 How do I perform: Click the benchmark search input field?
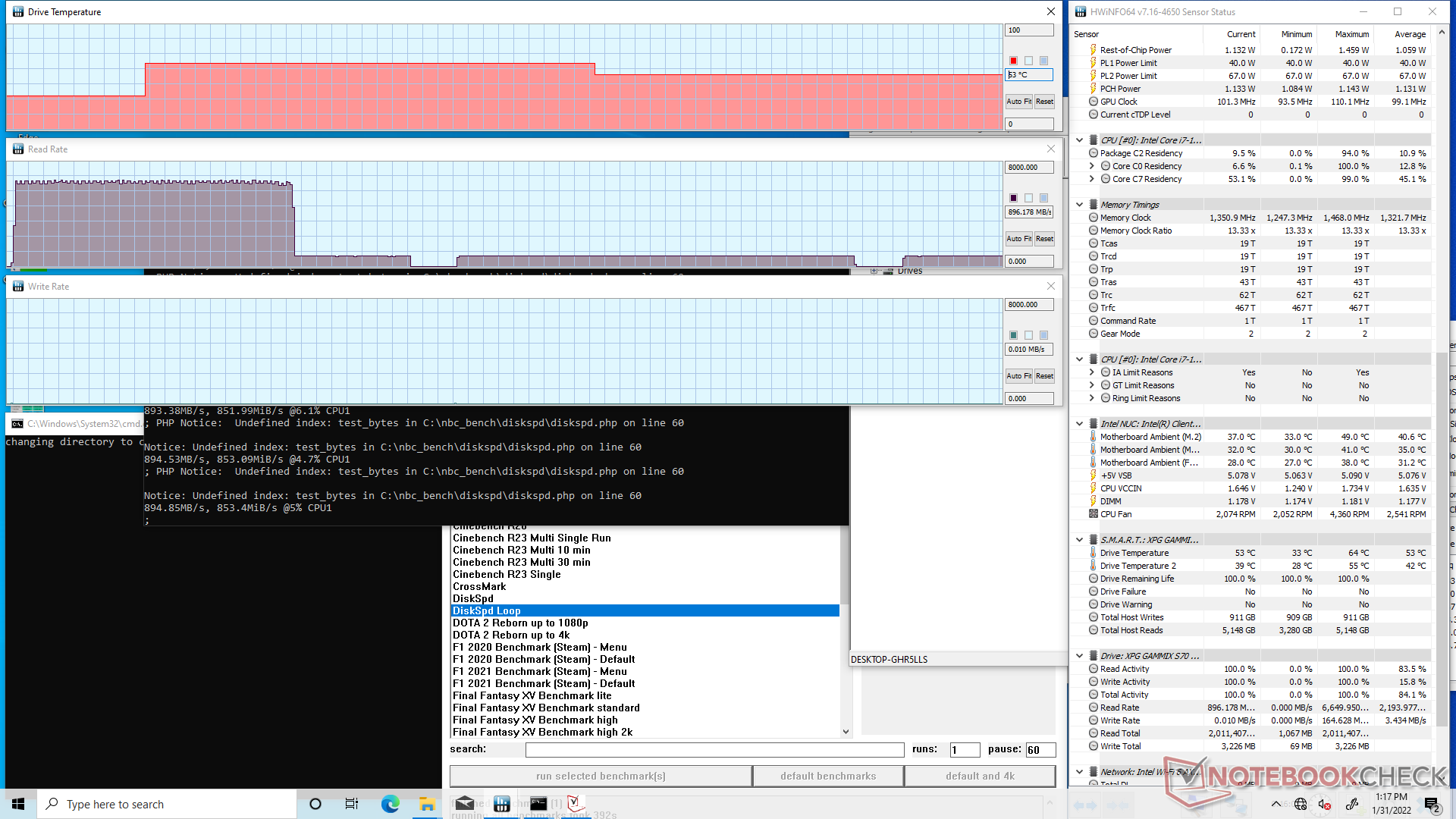coord(714,750)
